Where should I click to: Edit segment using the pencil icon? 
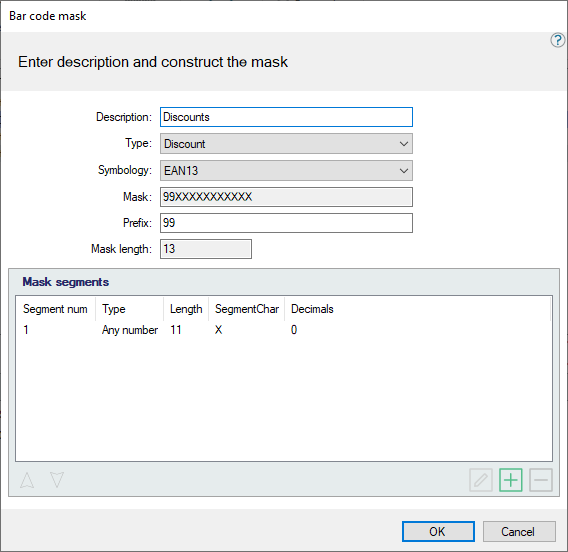click(x=480, y=480)
